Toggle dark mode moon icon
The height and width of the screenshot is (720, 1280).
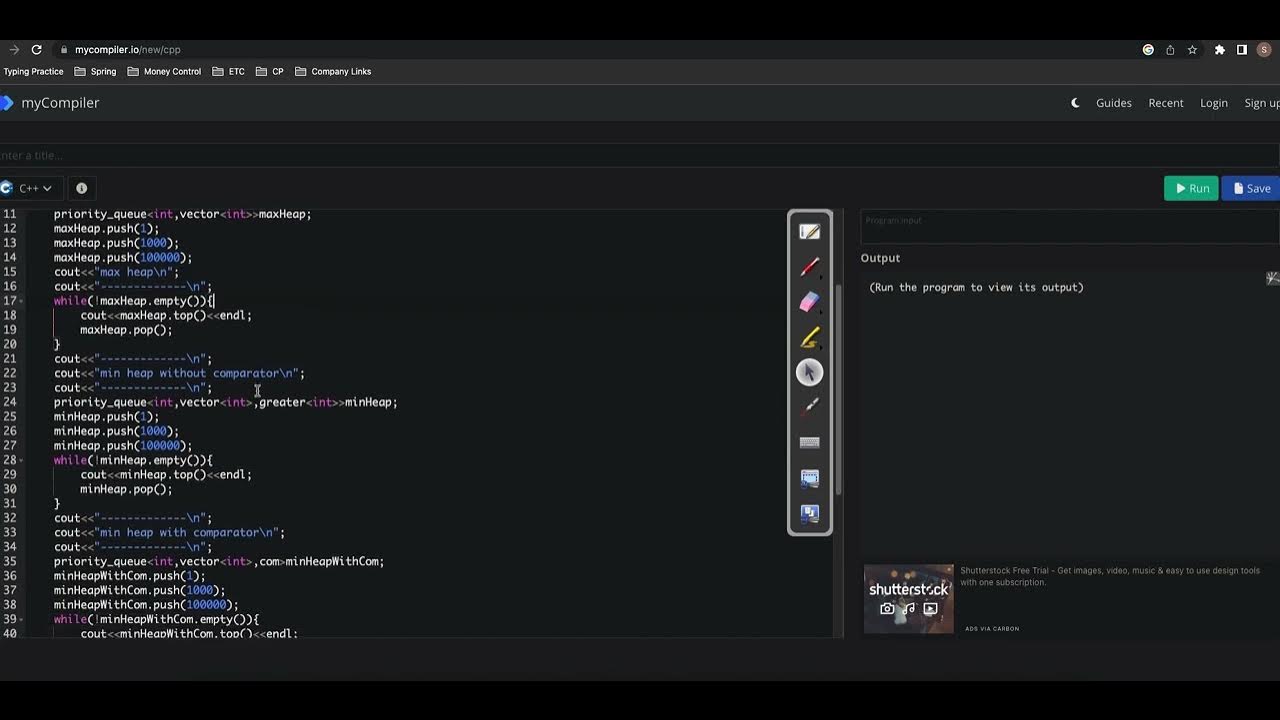pyautogui.click(x=1075, y=103)
